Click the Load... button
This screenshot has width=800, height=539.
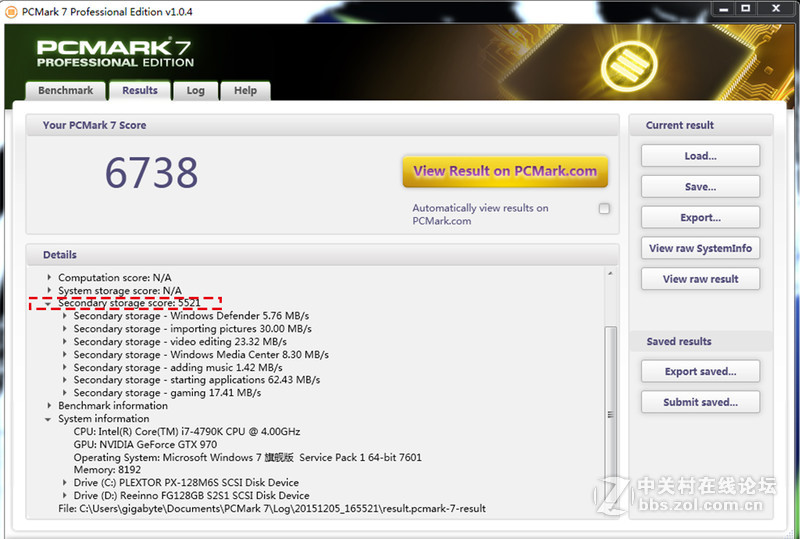[700, 156]
